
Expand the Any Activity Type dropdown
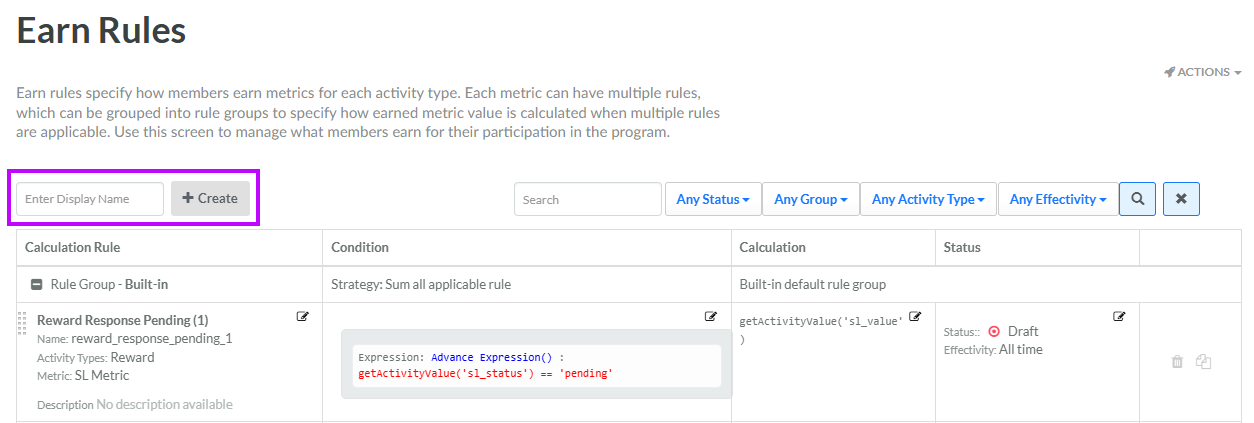[927, 199]
